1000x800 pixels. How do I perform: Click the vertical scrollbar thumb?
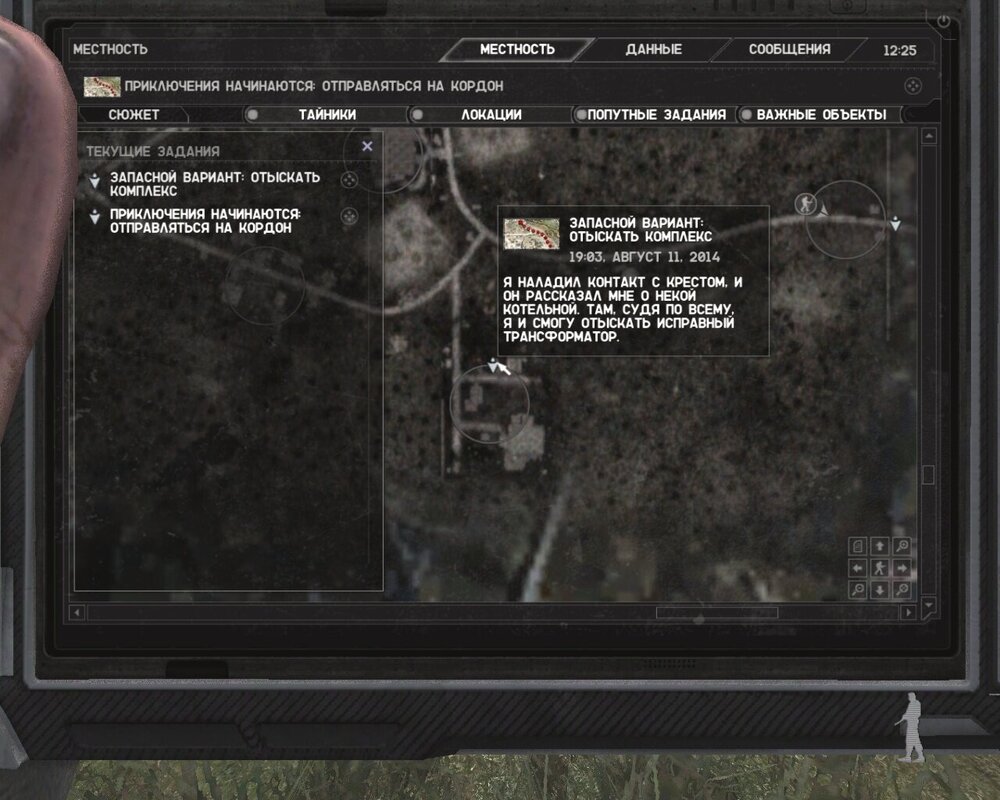pos(929,475)
